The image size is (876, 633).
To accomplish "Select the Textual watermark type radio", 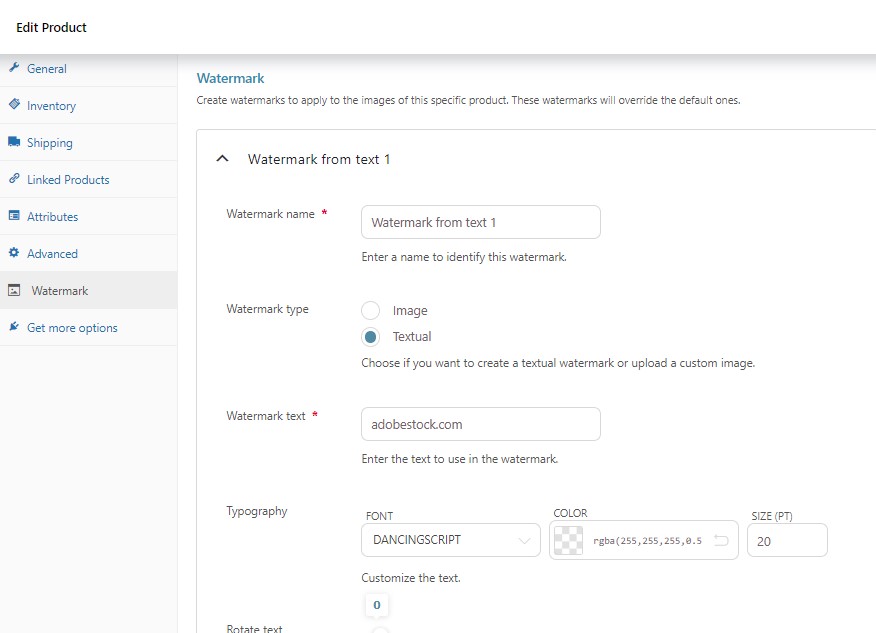I will 370,336.
